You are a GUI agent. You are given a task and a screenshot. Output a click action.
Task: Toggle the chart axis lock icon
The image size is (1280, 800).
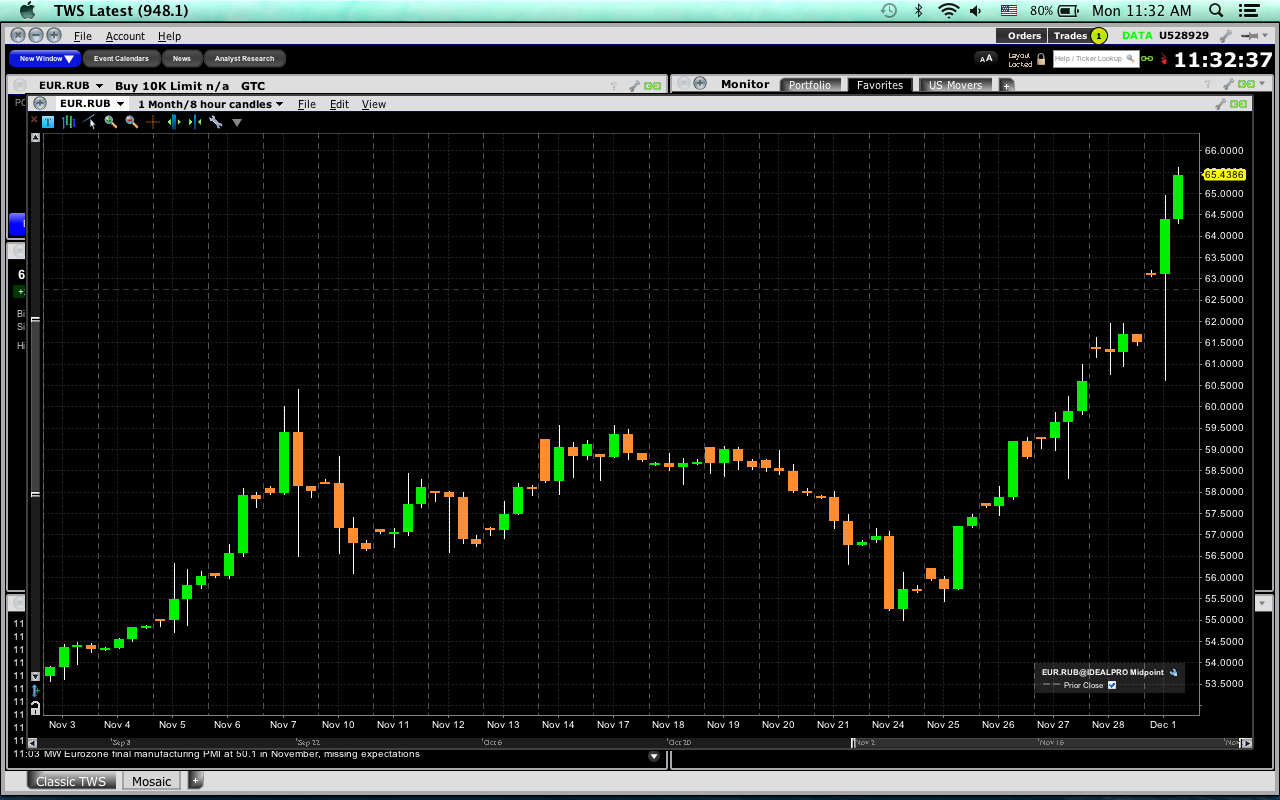pos(35,708)
